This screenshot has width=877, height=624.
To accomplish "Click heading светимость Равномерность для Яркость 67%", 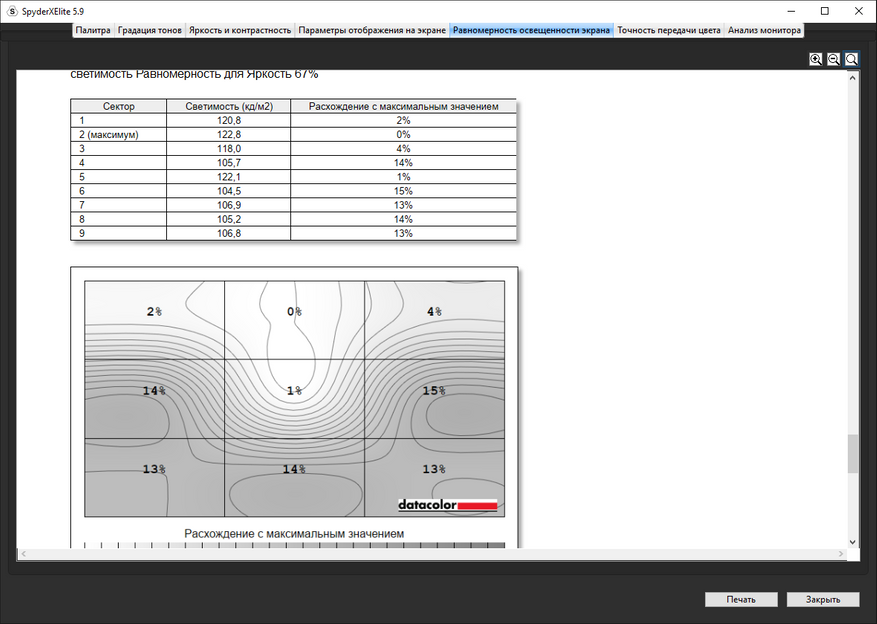I will coord(194,74).
